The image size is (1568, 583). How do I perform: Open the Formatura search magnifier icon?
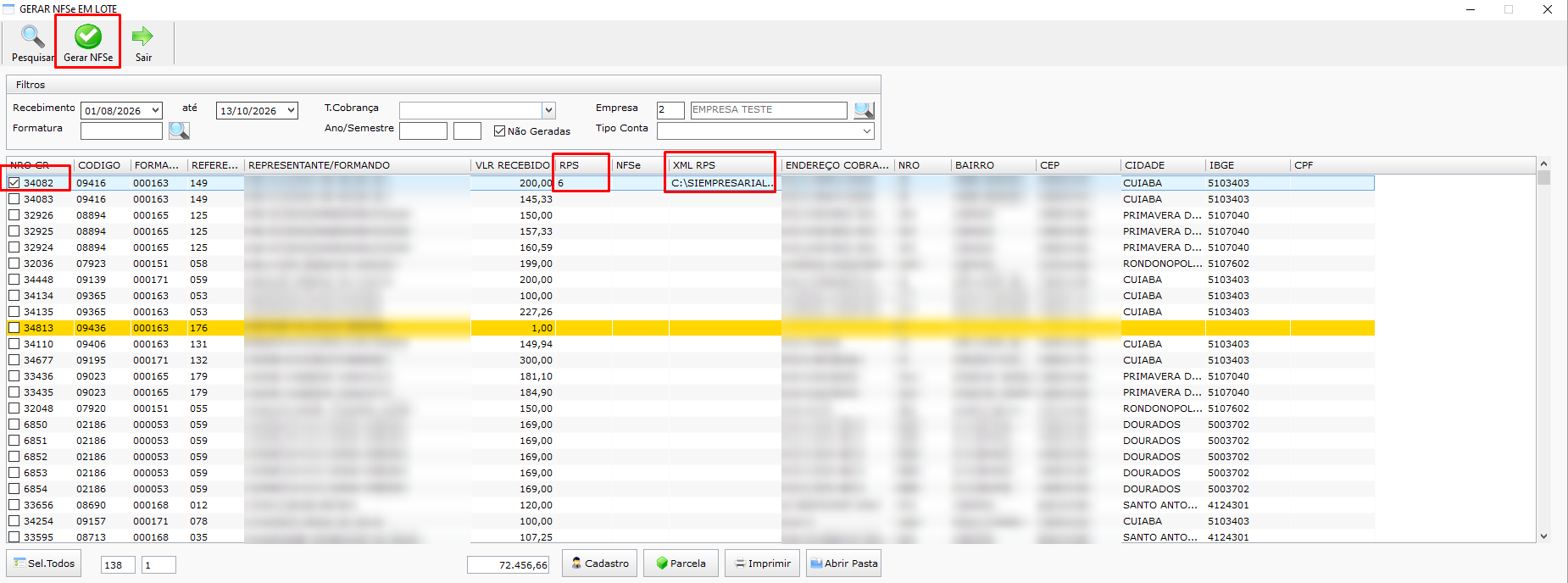click(x=179, y=130)
